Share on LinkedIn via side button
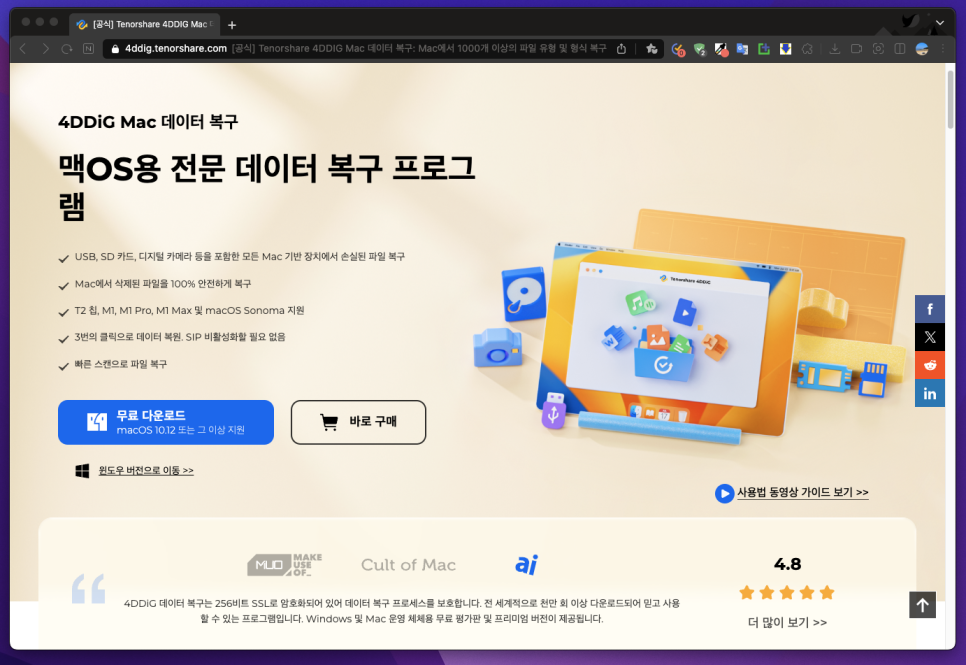The height and width of the screenshot is (665, 966). (930, 393)
